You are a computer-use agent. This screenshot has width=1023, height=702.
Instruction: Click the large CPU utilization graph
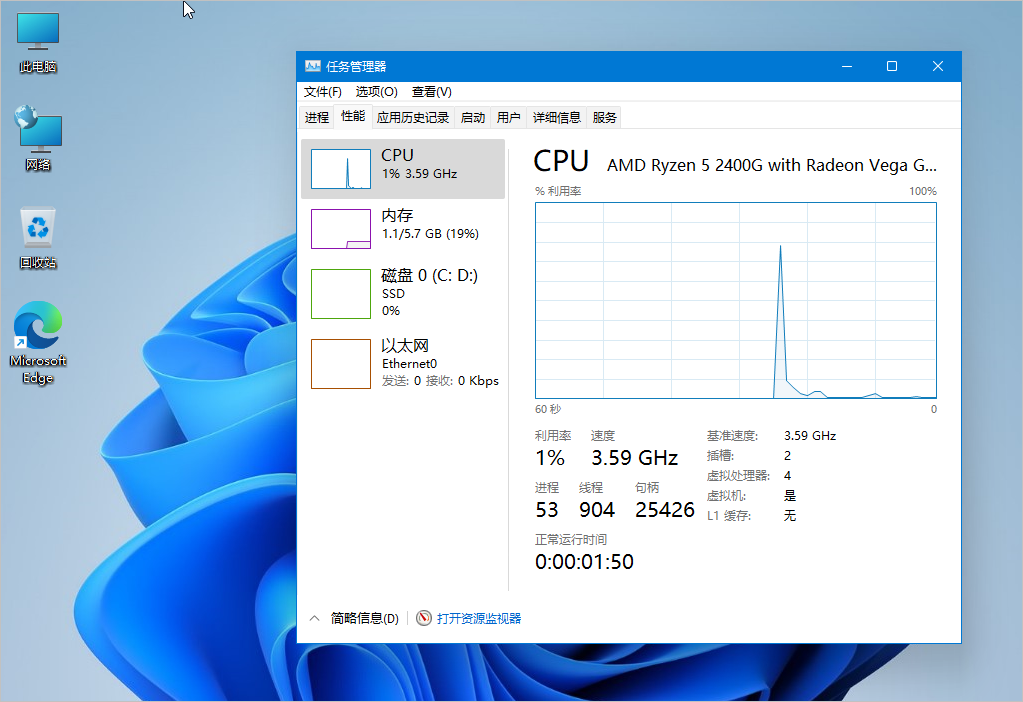click(736, 300)
